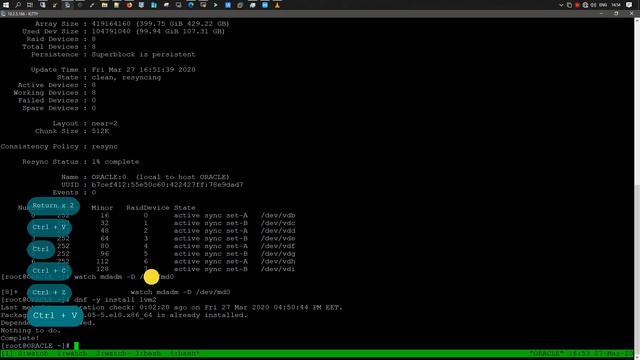Open the Windows notification center icon
Image resolution: width=640 pixels, height=360 pixels.
(x=629, y=5)
